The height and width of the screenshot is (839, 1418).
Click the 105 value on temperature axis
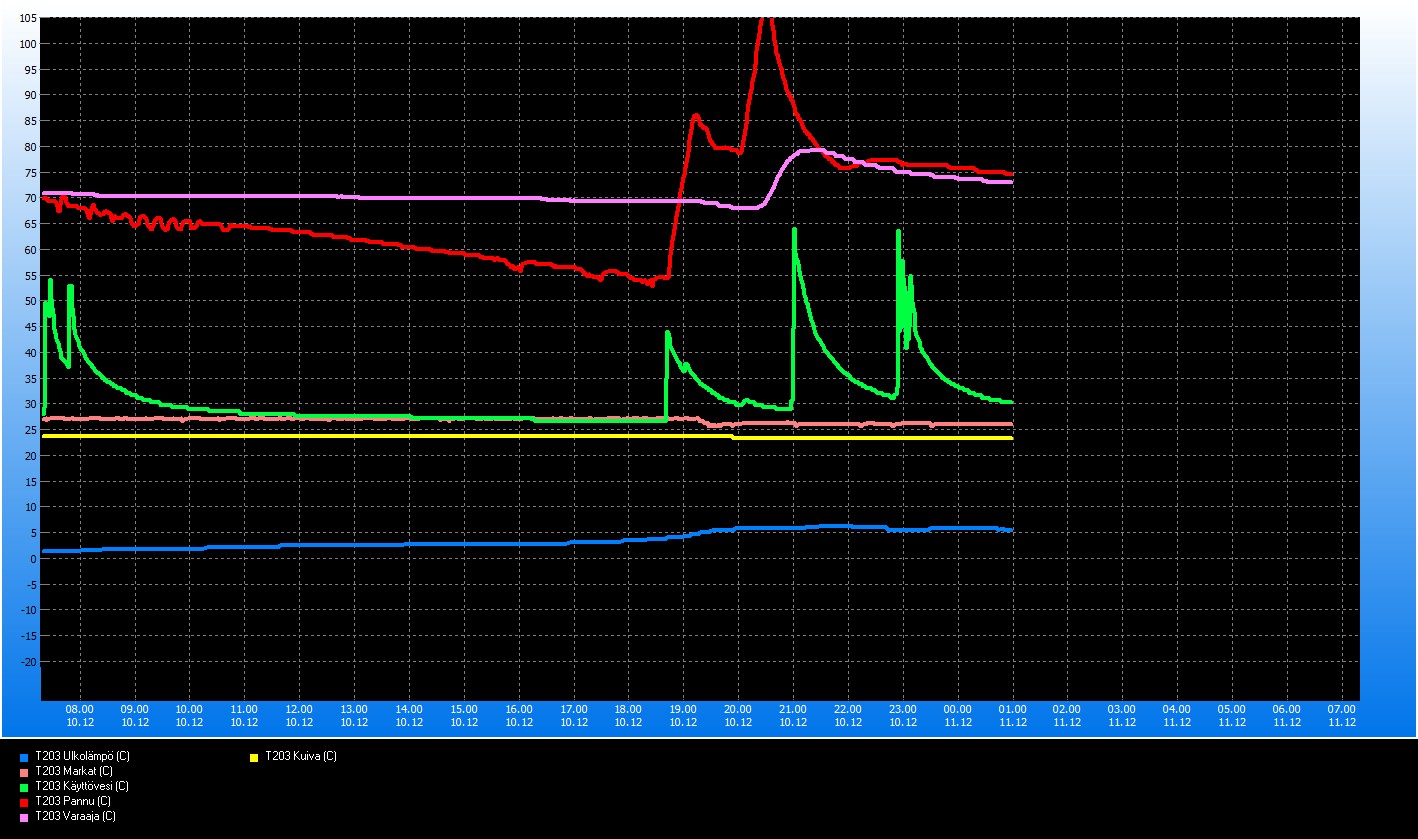pos(27,19)
